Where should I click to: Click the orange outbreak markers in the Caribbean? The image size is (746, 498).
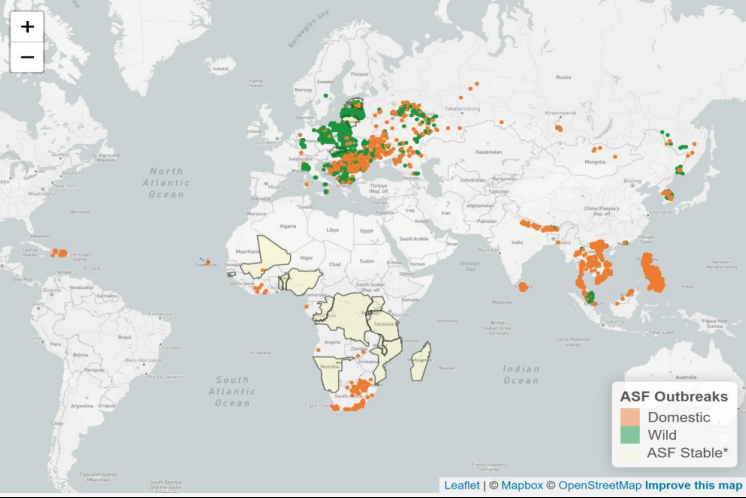pos(60,253)
